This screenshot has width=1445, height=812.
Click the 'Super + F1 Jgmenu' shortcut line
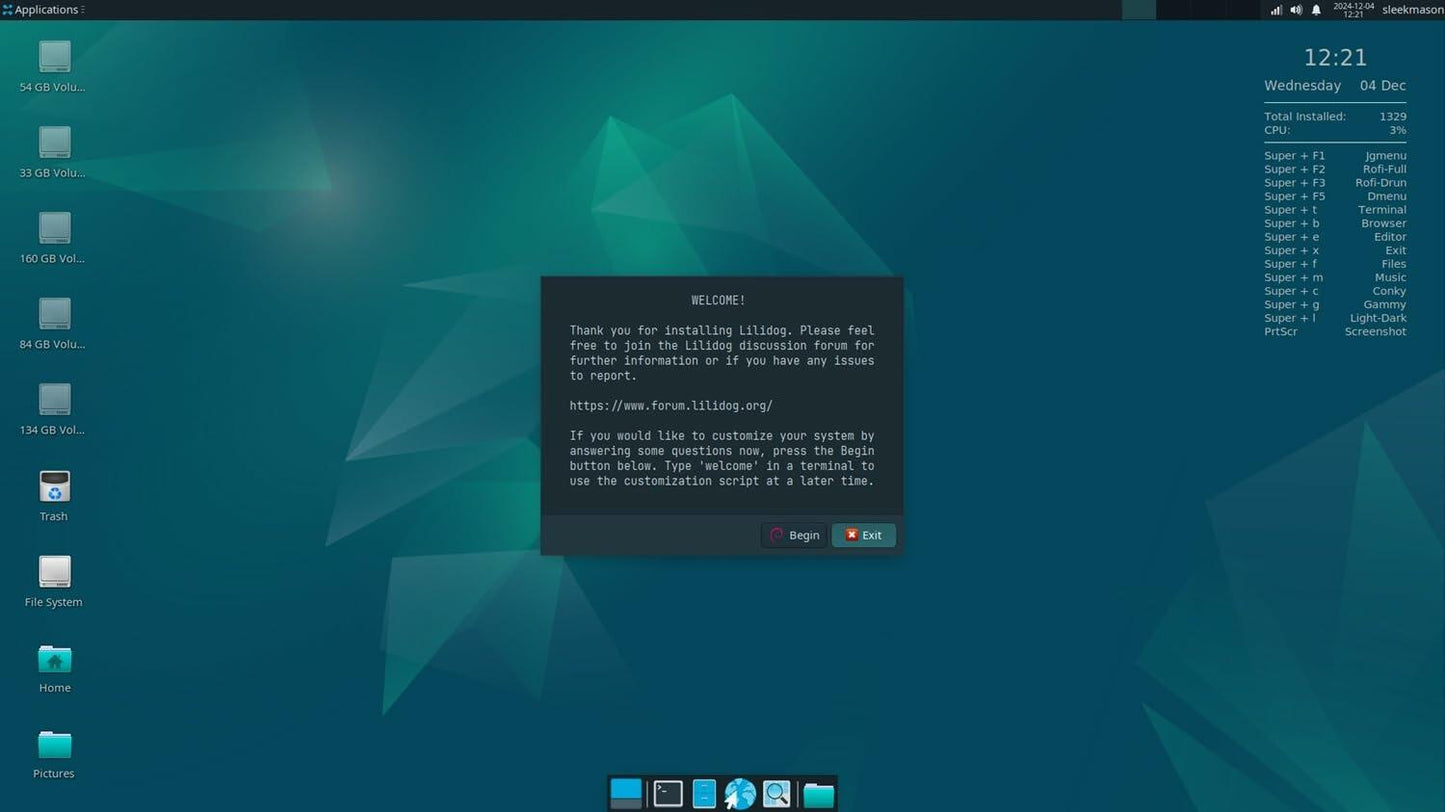coord(1335,156)
